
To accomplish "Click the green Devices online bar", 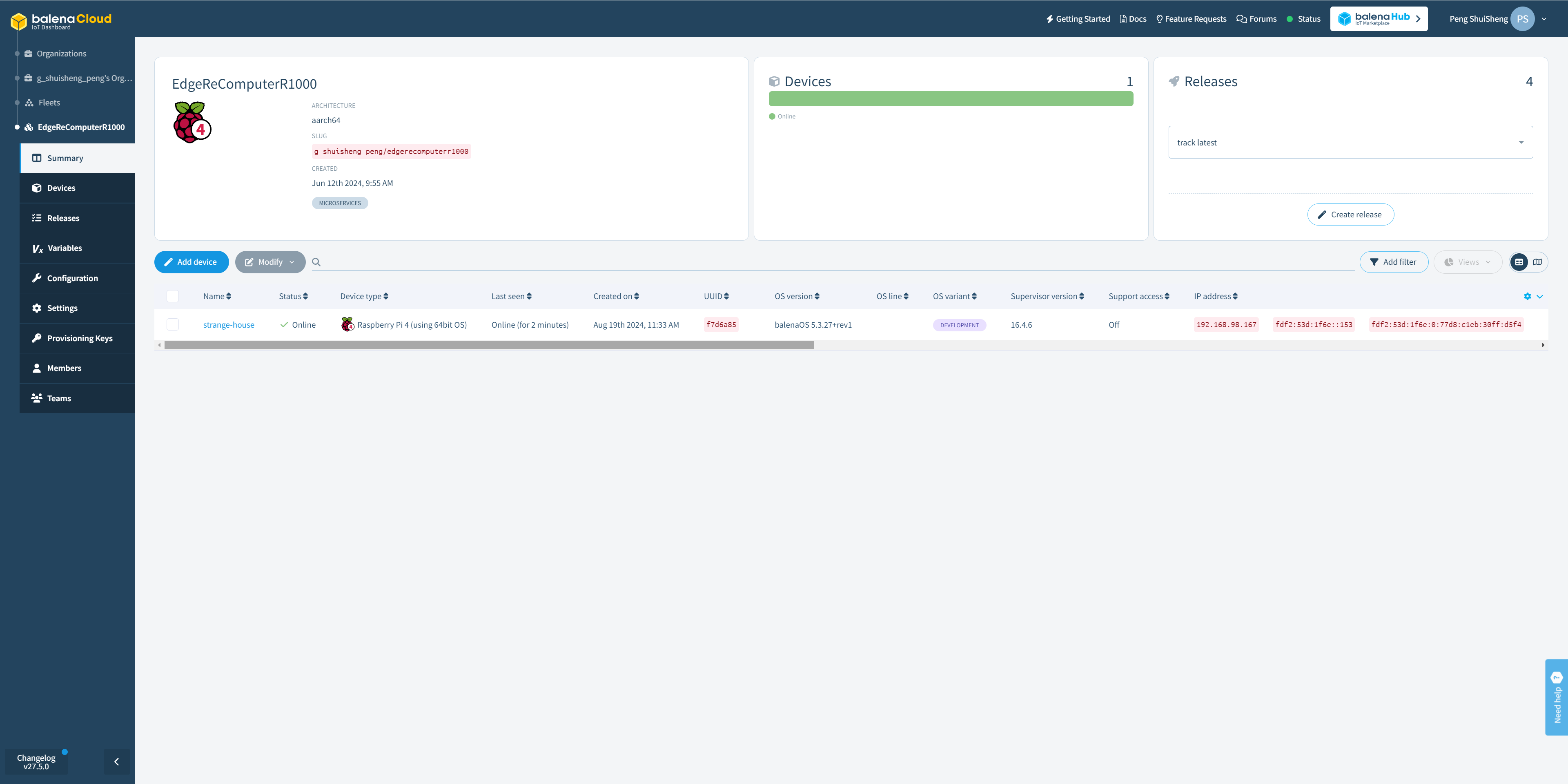I will pos(951,99).
